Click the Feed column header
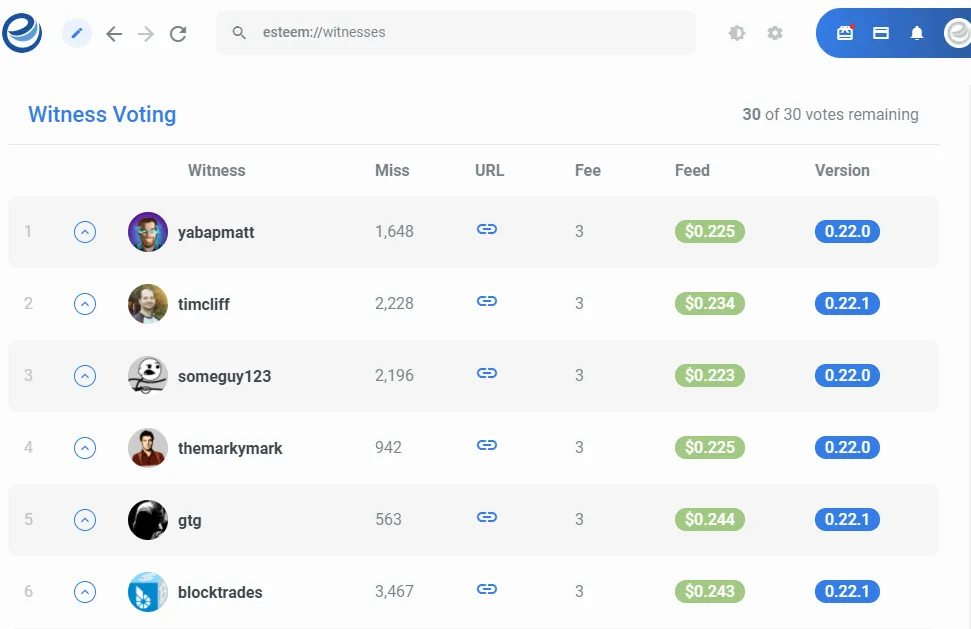This screenshot has width=971, height=629. [692, 170]
